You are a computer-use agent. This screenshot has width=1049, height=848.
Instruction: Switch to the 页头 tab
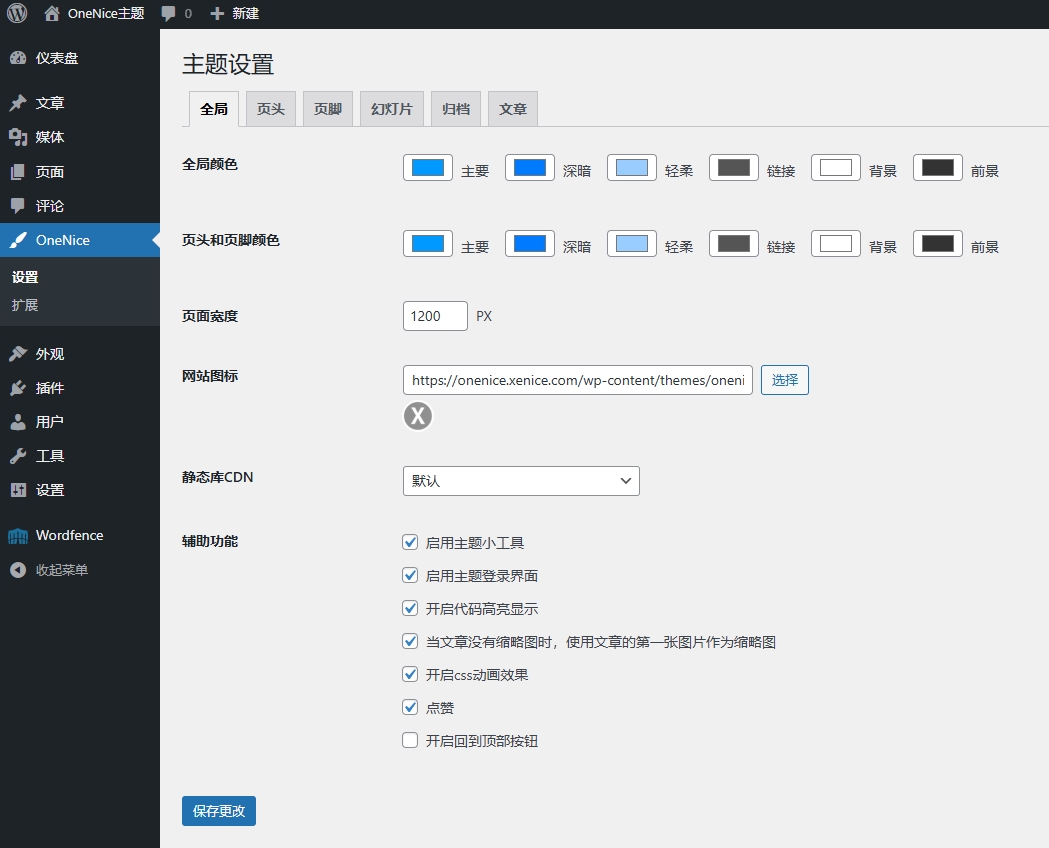tap(270, 109)
